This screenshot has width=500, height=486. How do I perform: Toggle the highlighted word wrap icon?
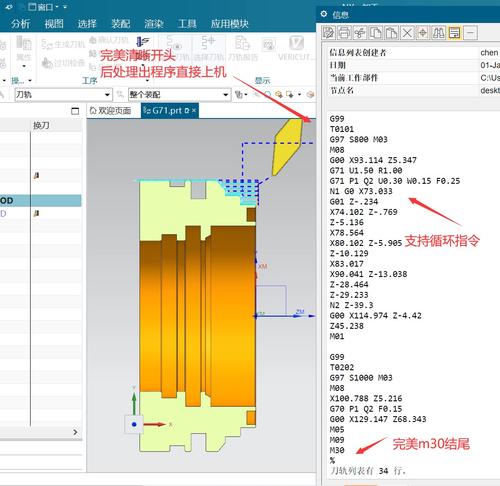(454, 33)
